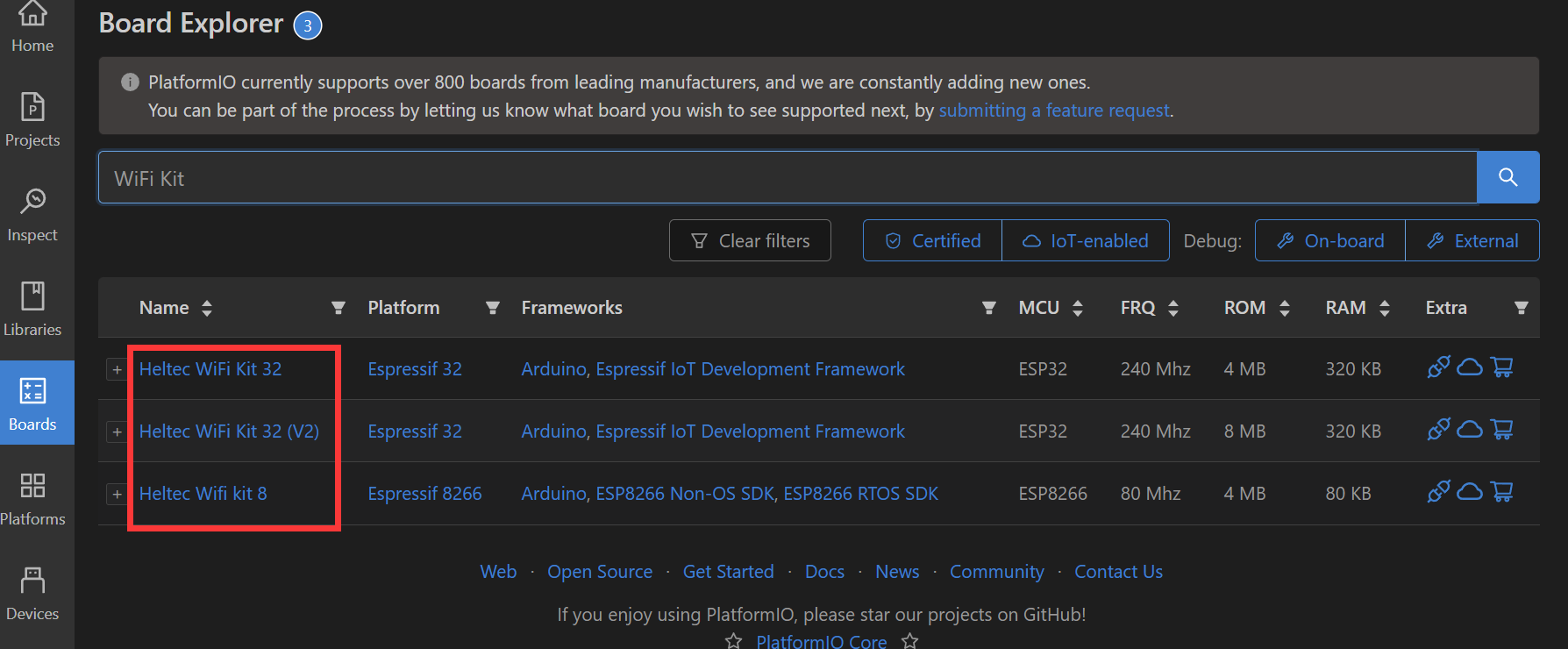Open the News footer link
Viewport: 1568px width, 649px height.
(x=897, y=572)
